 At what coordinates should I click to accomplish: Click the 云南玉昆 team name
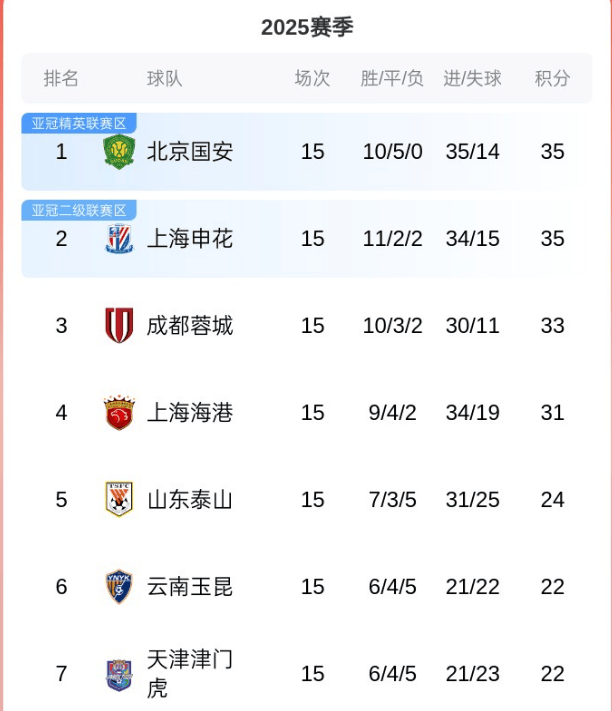[190, 587]
